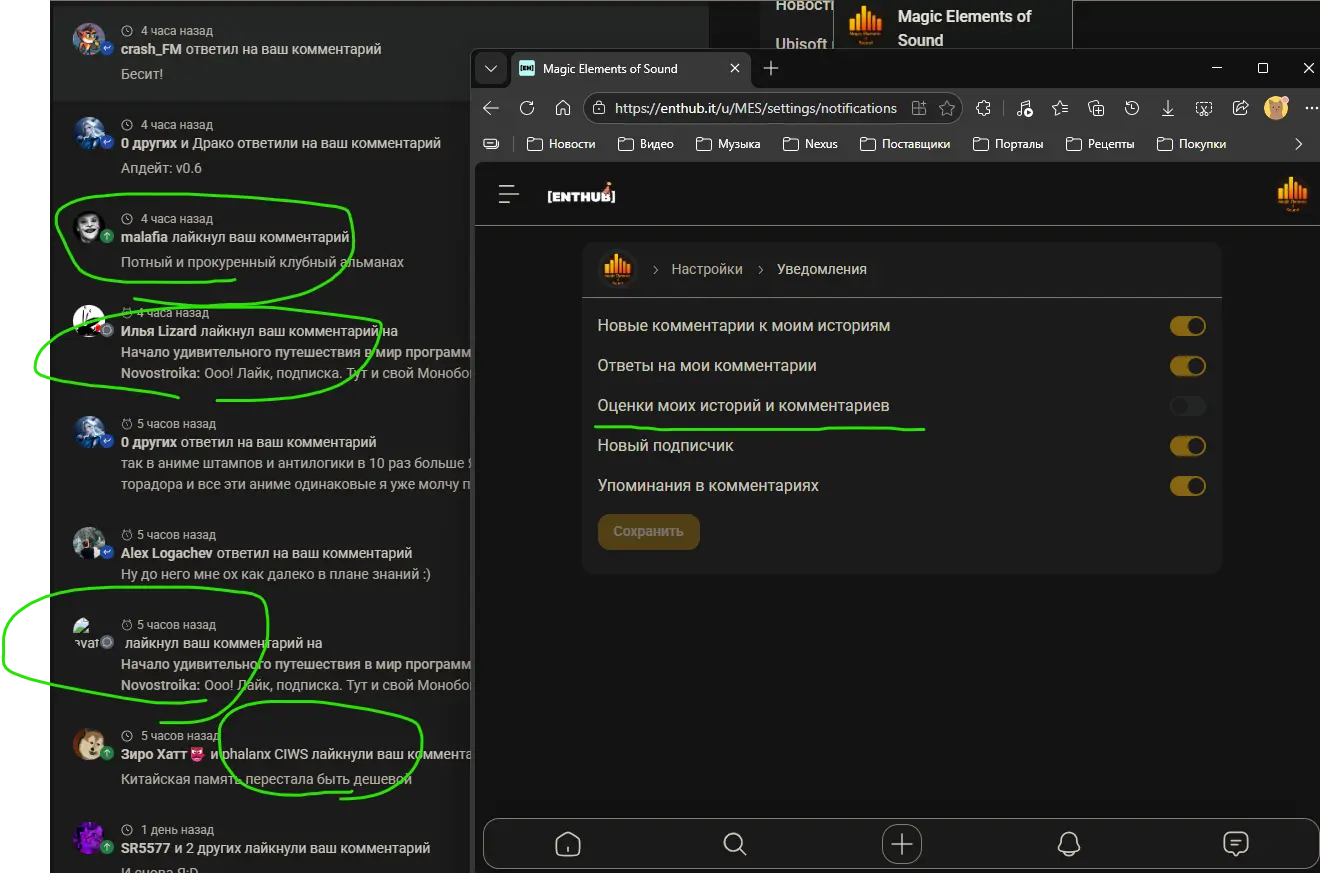Open the browser Downloads arrow icon
Screen dimensions: 1320x873
1167,108
